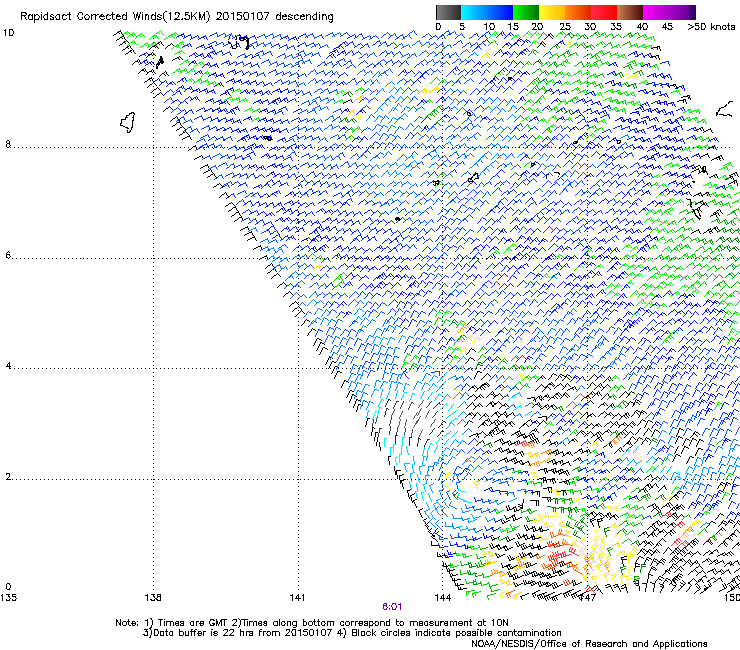The image size is (740, 650).
Task: Click the island outline at the top near 10N
Action: (239, 42)
